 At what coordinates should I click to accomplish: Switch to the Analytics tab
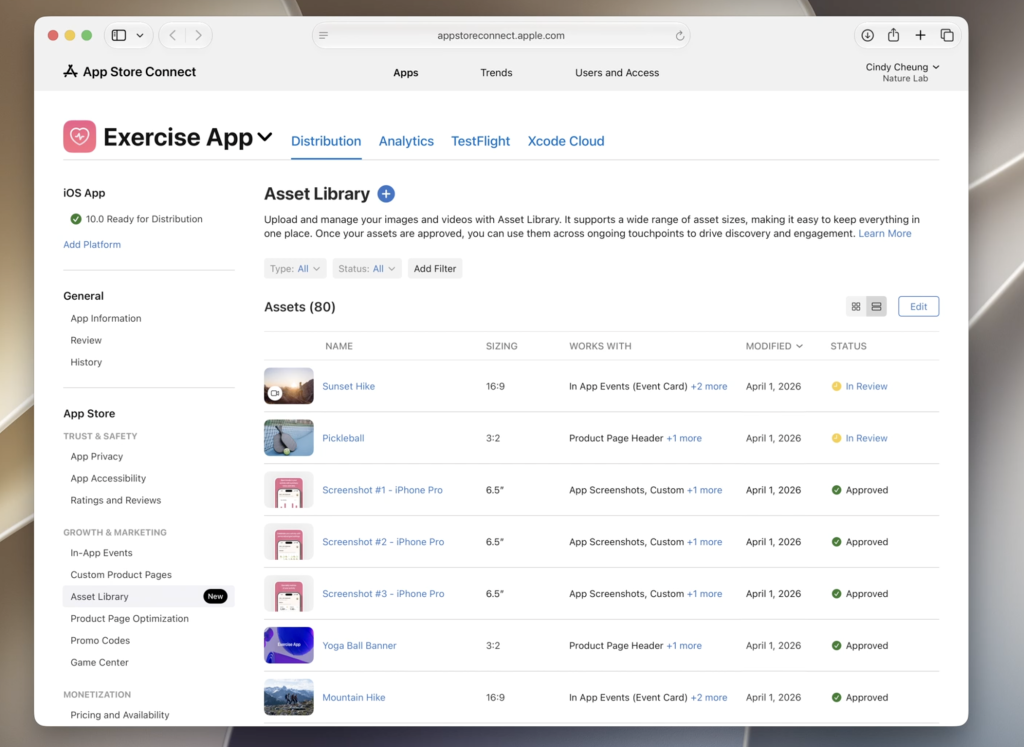coord(406,141)
